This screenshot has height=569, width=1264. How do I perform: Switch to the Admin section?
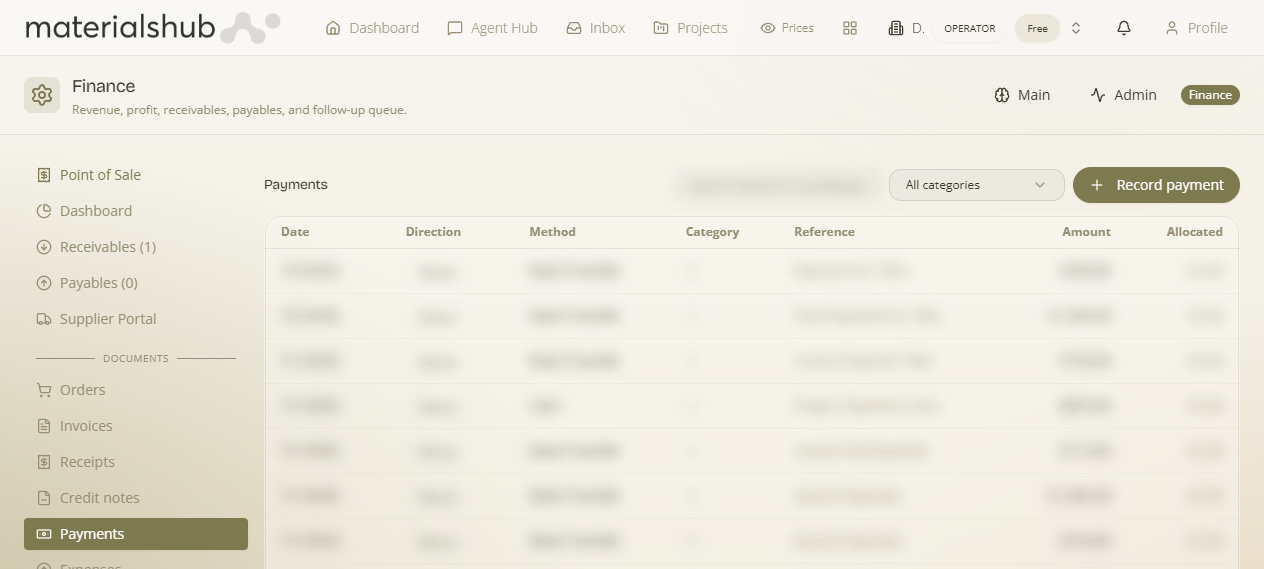coord(1123,95)
